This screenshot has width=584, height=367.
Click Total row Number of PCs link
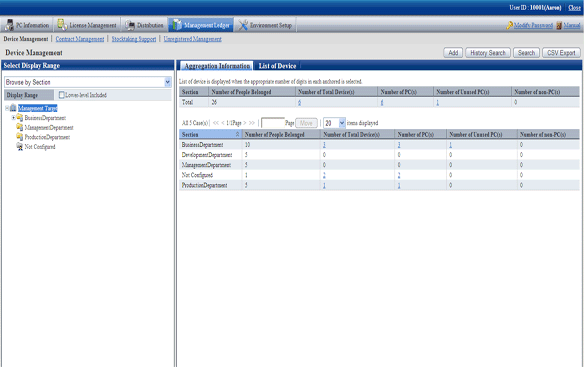[382, 102]
